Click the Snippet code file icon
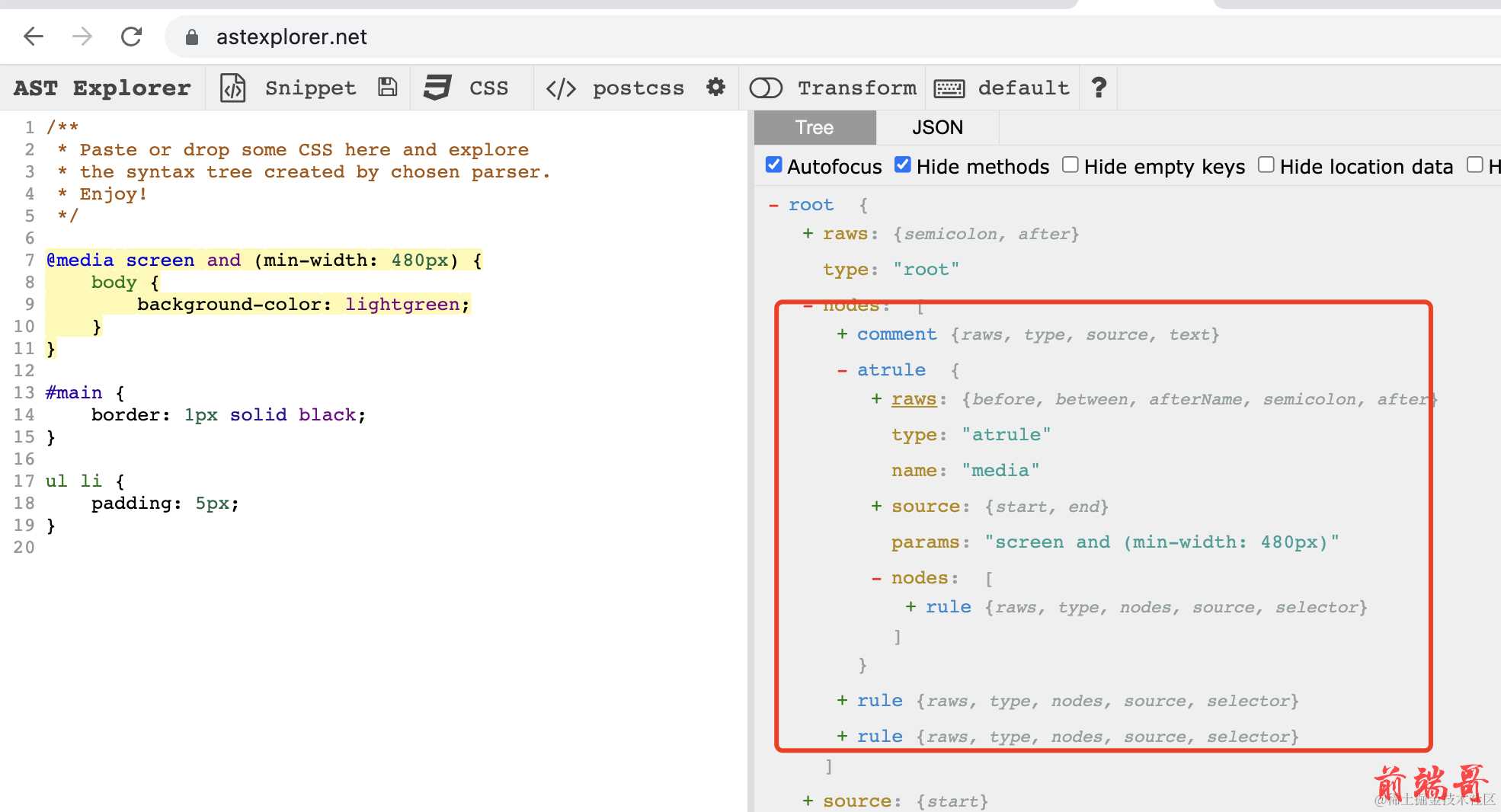The image size is (1501, 812). click(x=232, y=88)
